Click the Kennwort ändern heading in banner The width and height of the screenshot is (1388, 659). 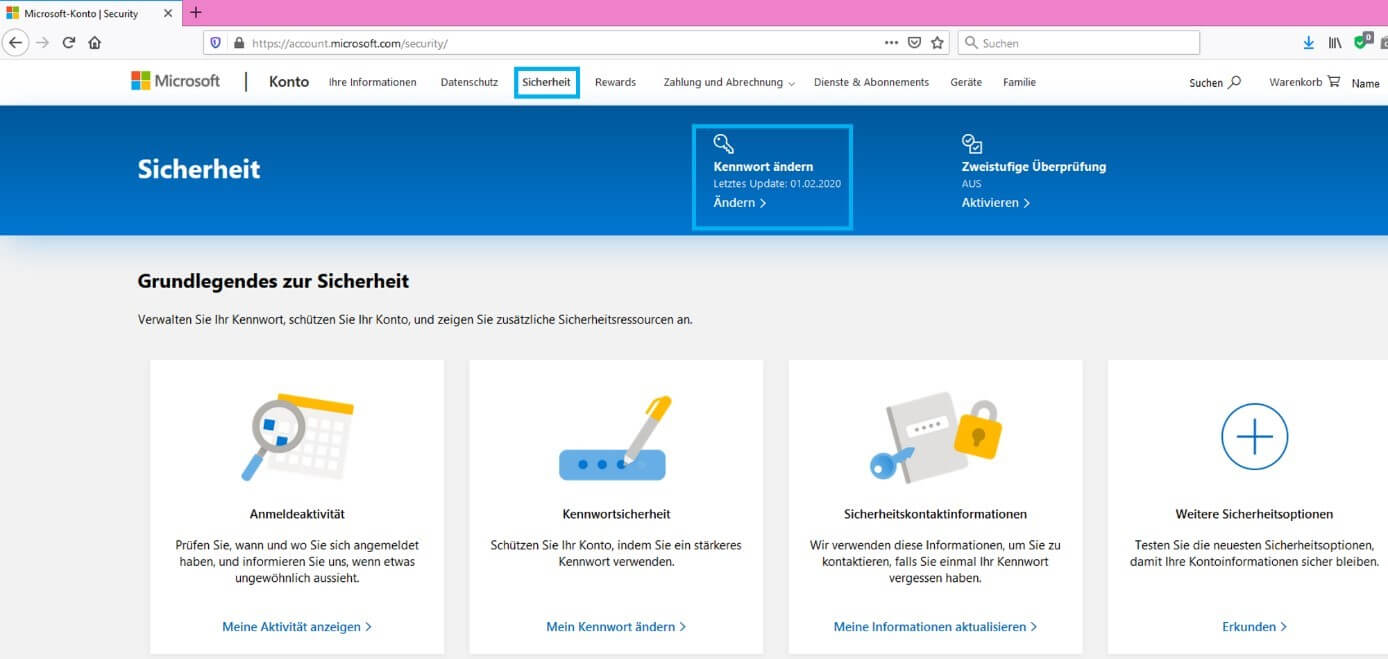[x=763, y=167]
